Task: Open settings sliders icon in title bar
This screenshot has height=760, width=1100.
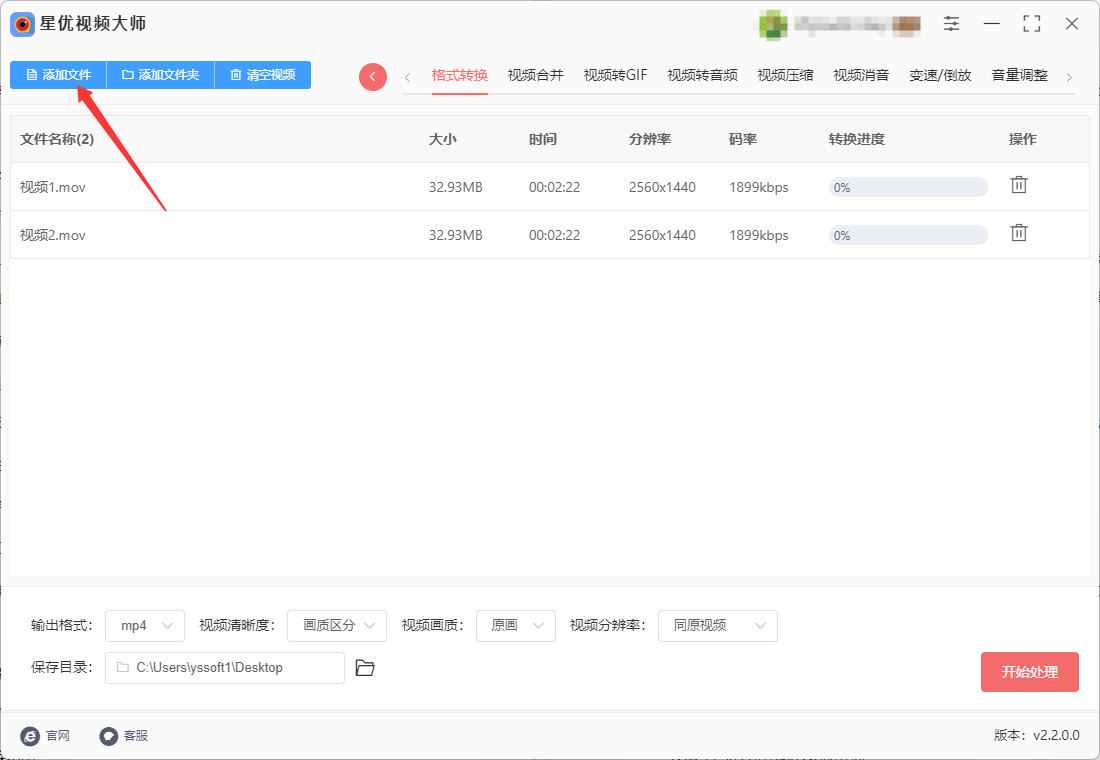Action: [x=951, y=23]
